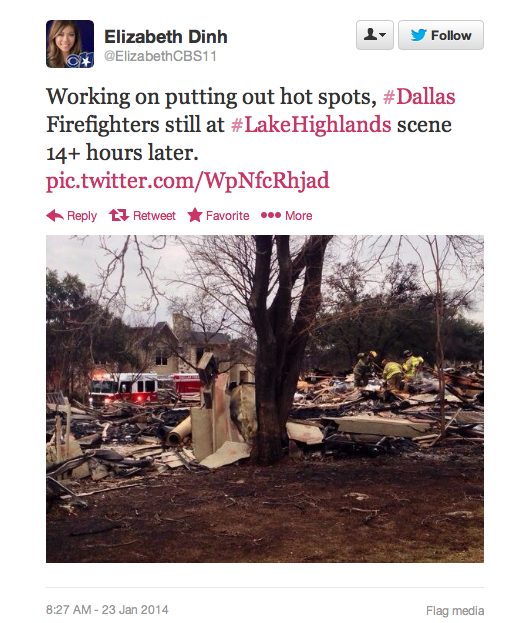Click Flag media
The height and width of the screenshot is (623, 527).
[455, 610]
